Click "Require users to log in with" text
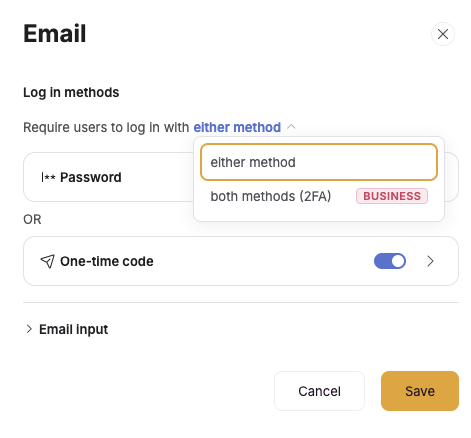Screen dimensions: 471x438 tap(106, 127)
